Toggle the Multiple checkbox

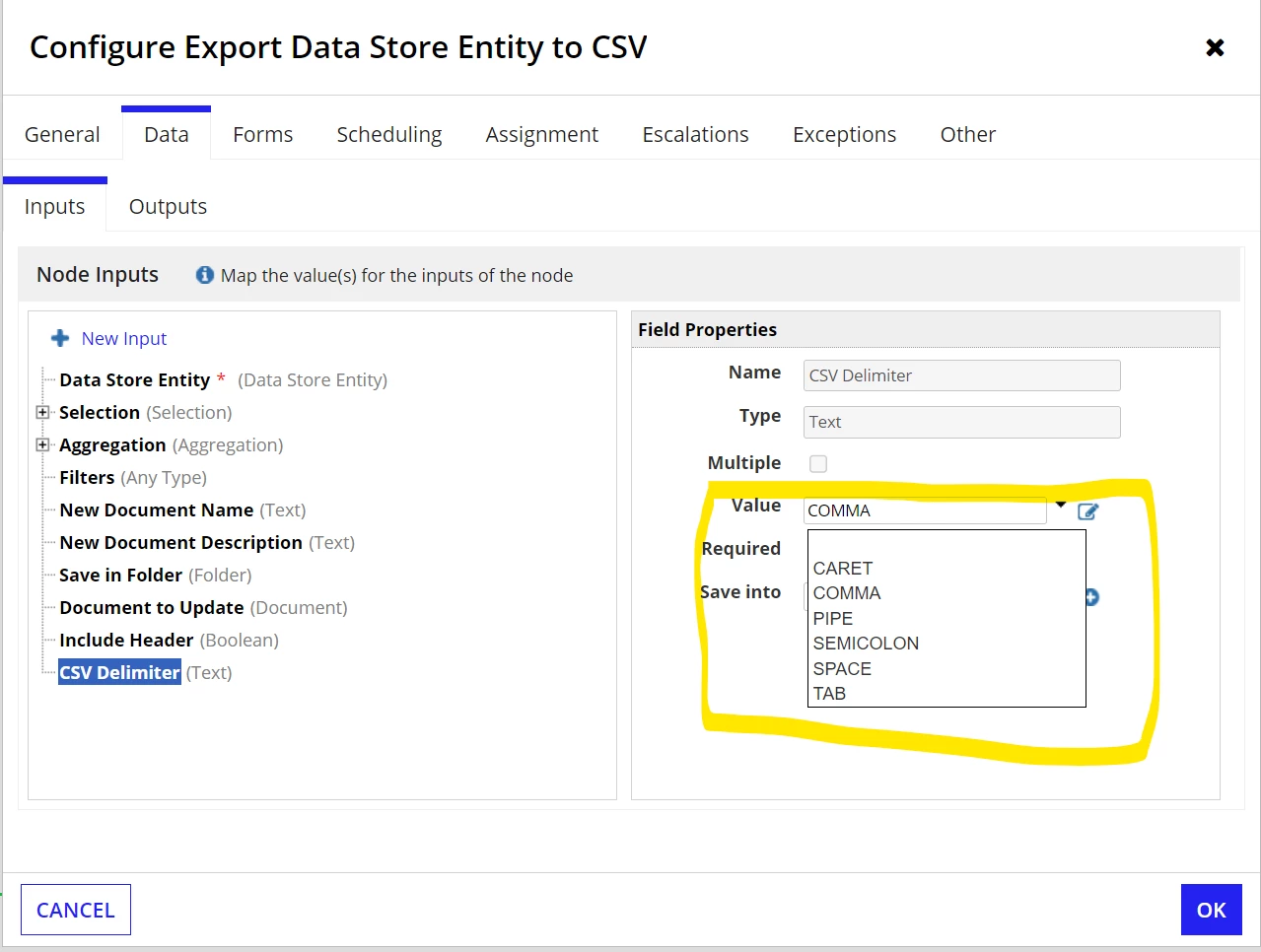[x=818, y=463]
